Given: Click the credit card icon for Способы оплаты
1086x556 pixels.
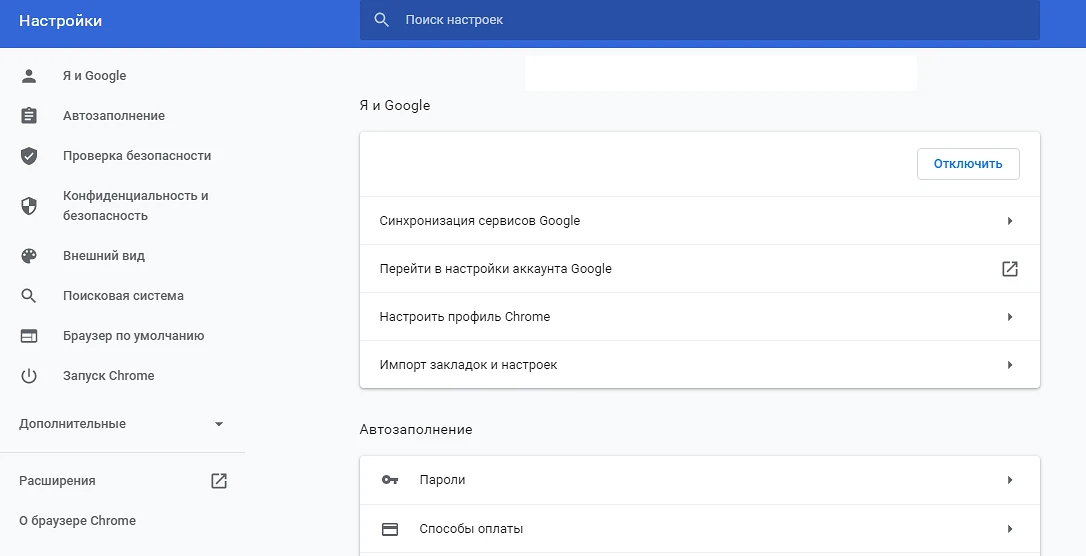Looking at the screenshot, I should point(390,529).
